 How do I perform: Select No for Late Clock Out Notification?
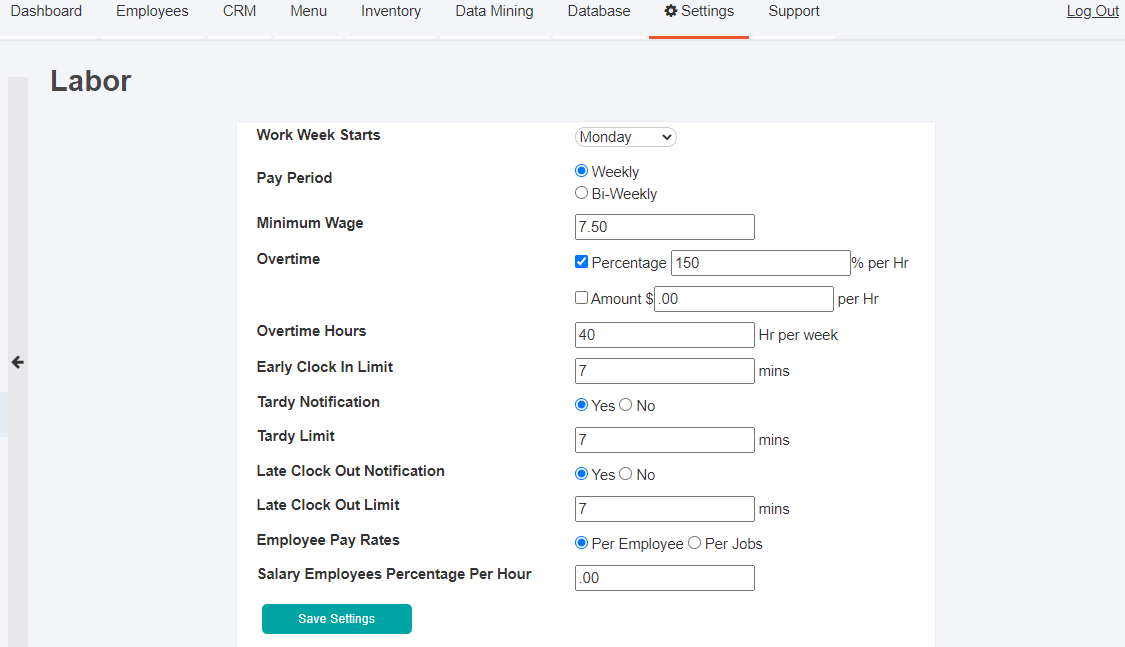tap(626, 474)
